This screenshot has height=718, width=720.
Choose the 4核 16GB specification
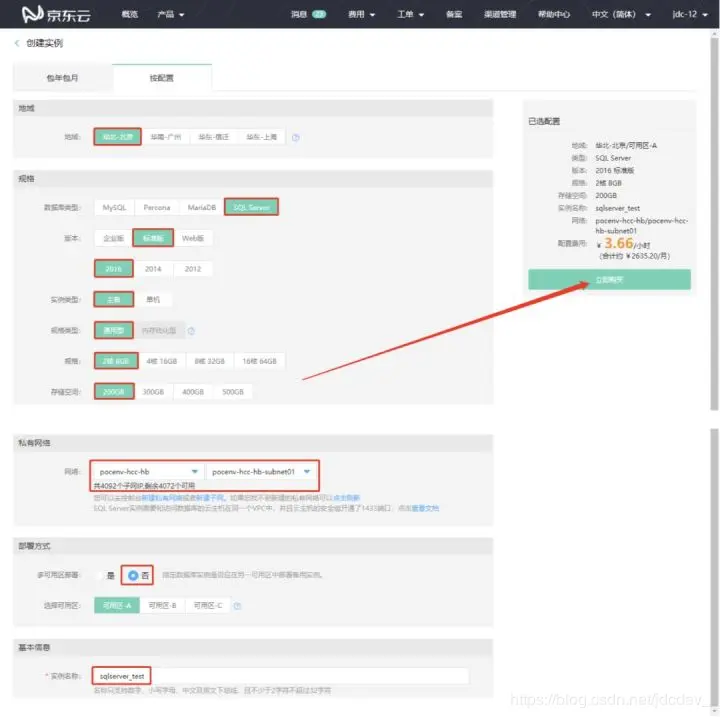coord(162,361)
